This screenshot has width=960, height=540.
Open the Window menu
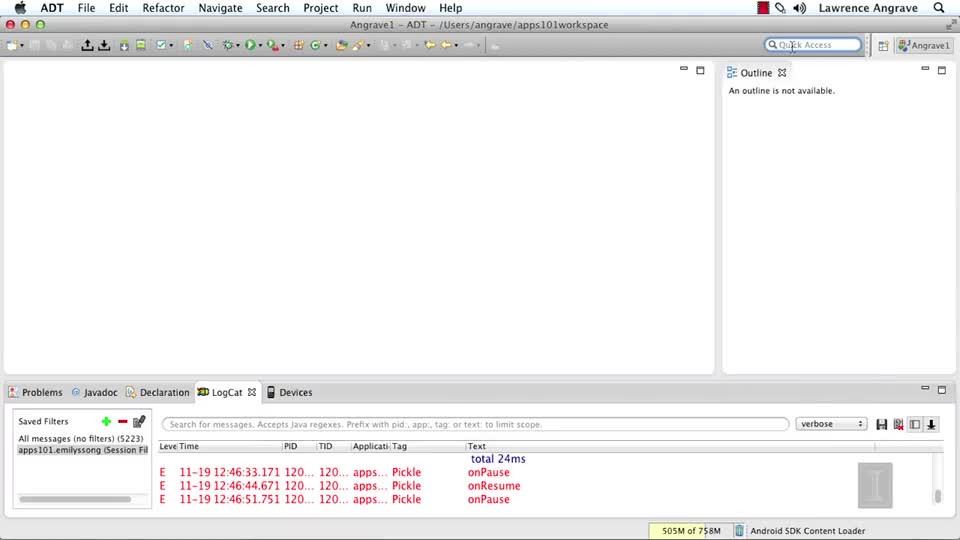[405, 8]
